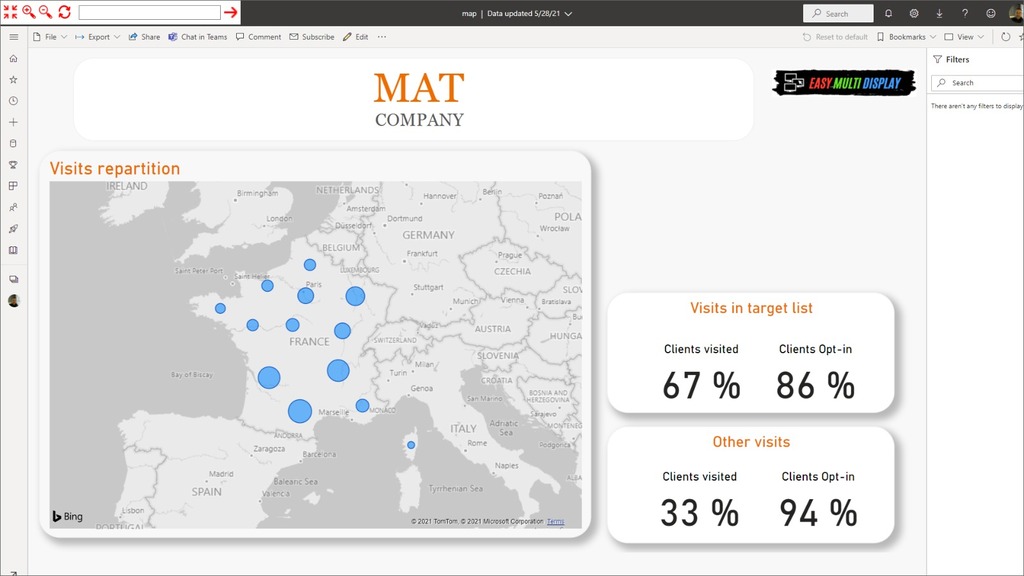Image resolution: width=1024 pixels, height=576 pixels.
Task: Open Shared with me people icon
Action: click(13, 207)
